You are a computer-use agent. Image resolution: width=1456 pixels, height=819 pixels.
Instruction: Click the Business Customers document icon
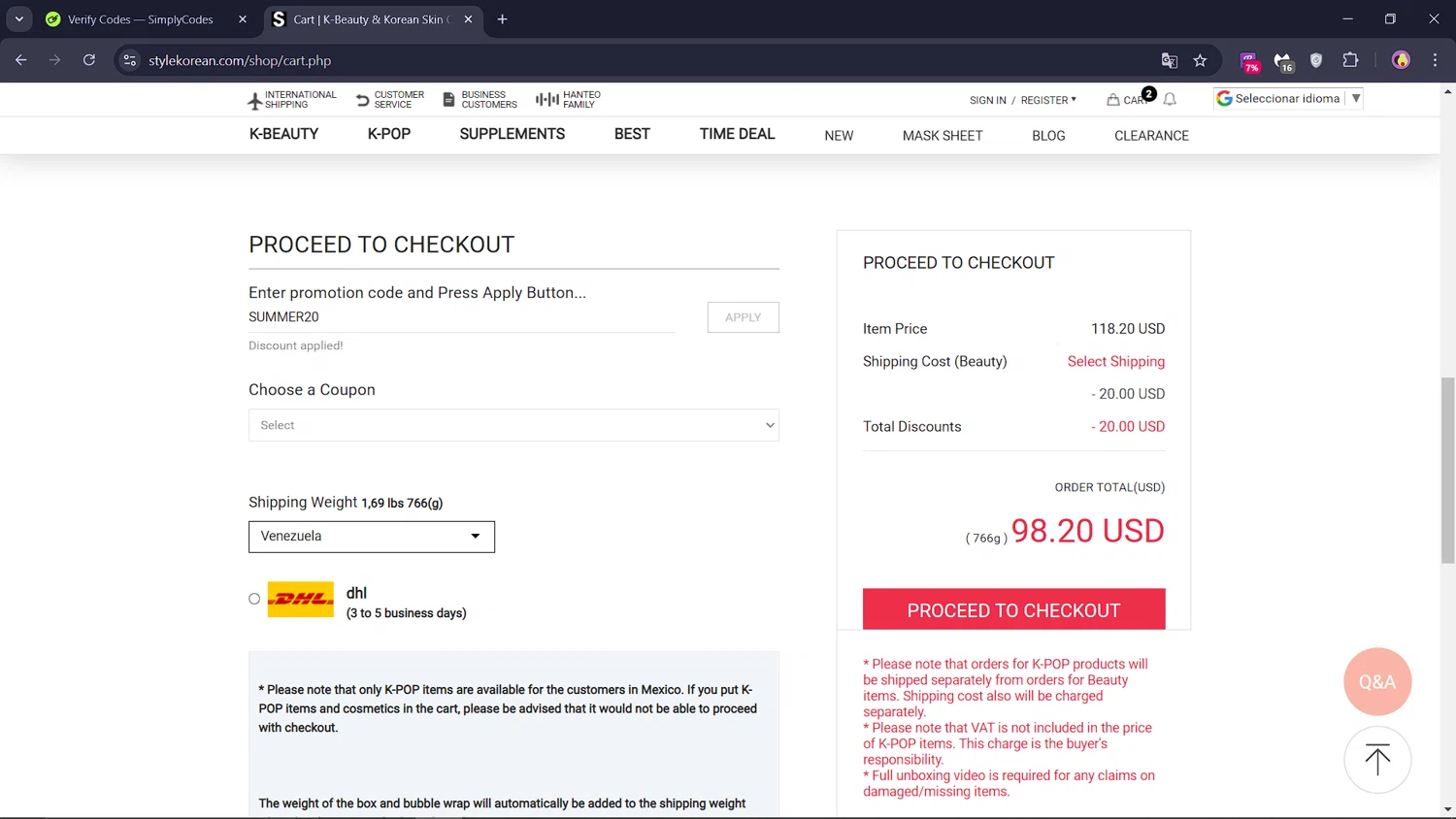click(x=448, y=100)
